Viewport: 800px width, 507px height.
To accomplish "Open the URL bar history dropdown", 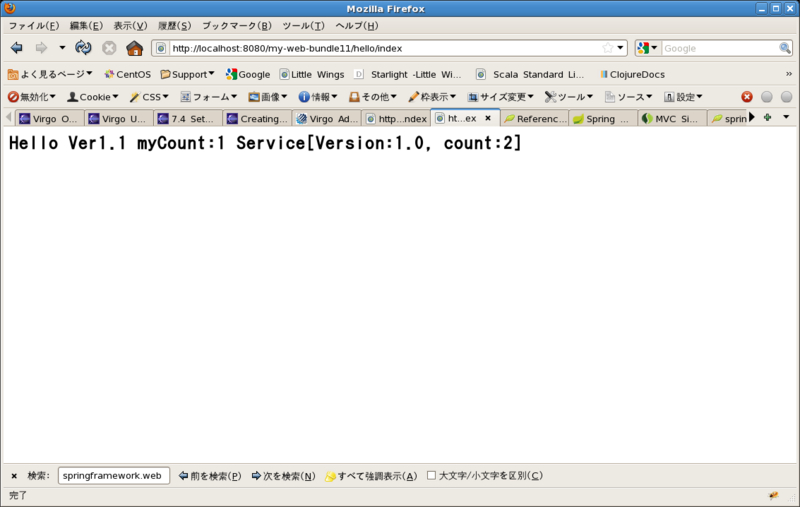I will (620, 48).
